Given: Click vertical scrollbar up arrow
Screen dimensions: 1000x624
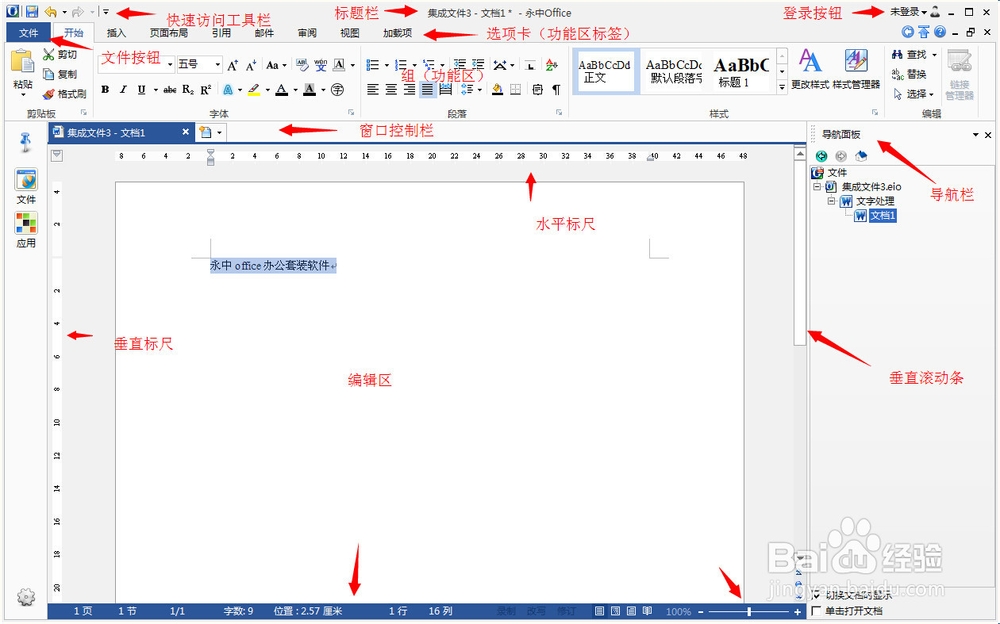Looking at the screenshot, I should 800,153.
